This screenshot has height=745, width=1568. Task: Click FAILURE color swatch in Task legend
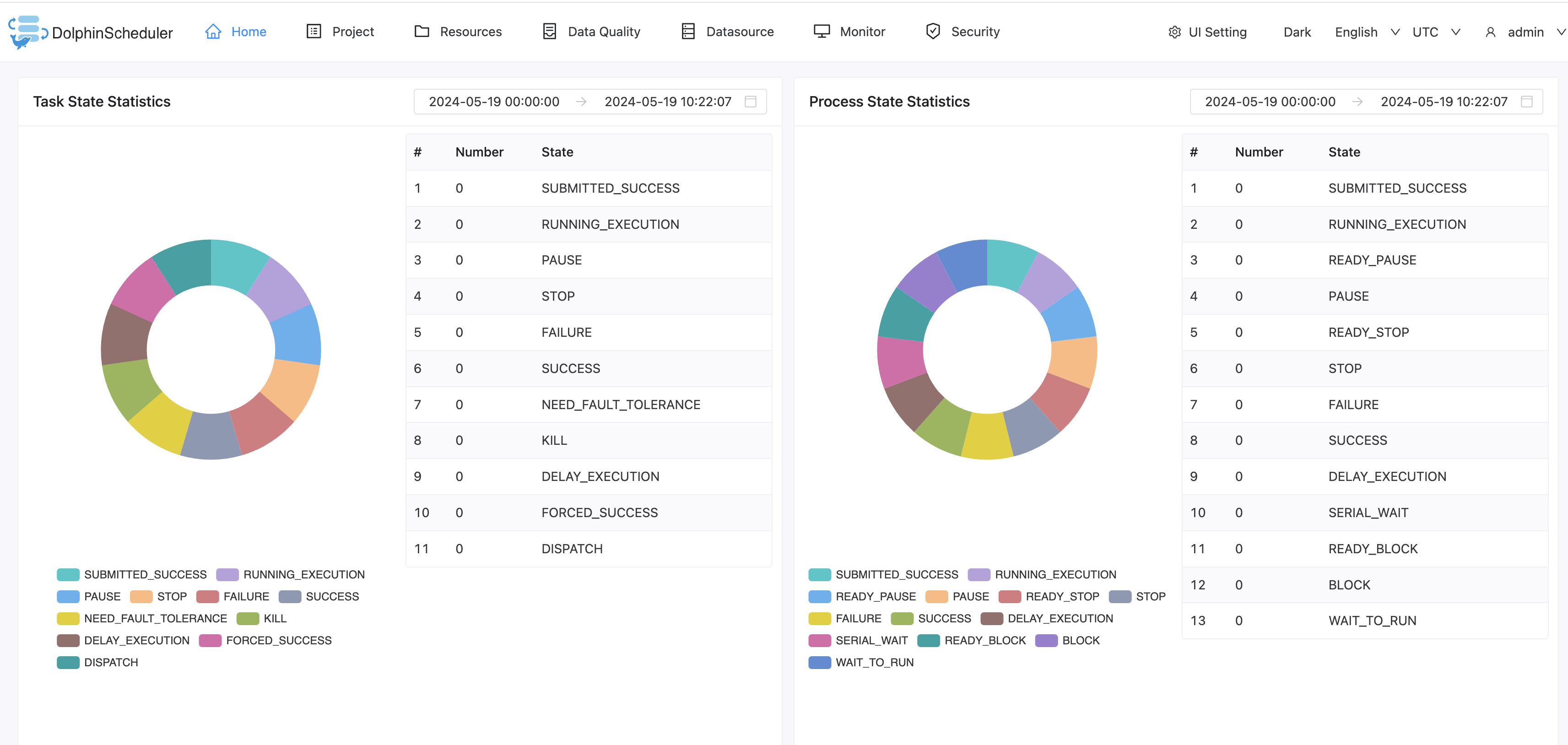207,596
